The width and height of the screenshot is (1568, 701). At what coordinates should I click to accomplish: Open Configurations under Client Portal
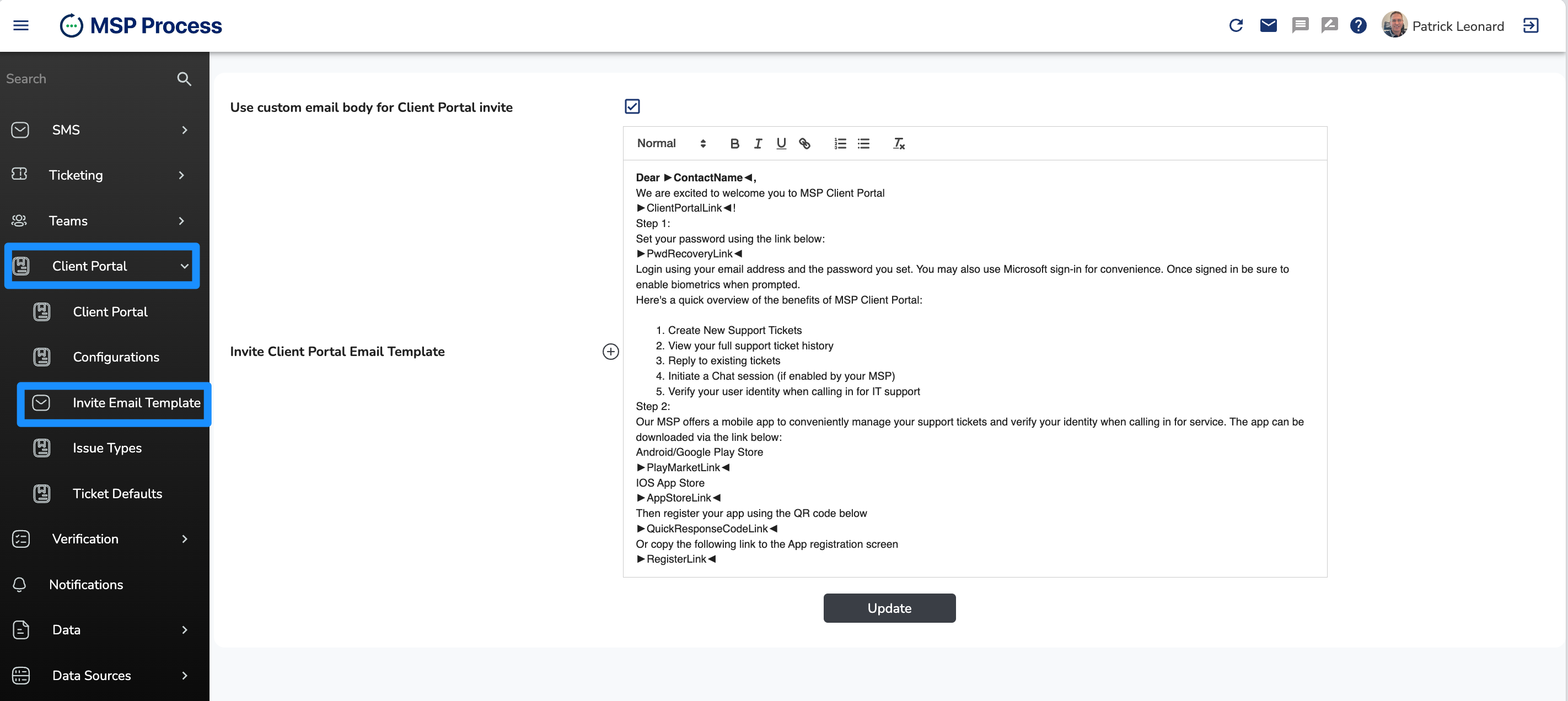(116, 357)
